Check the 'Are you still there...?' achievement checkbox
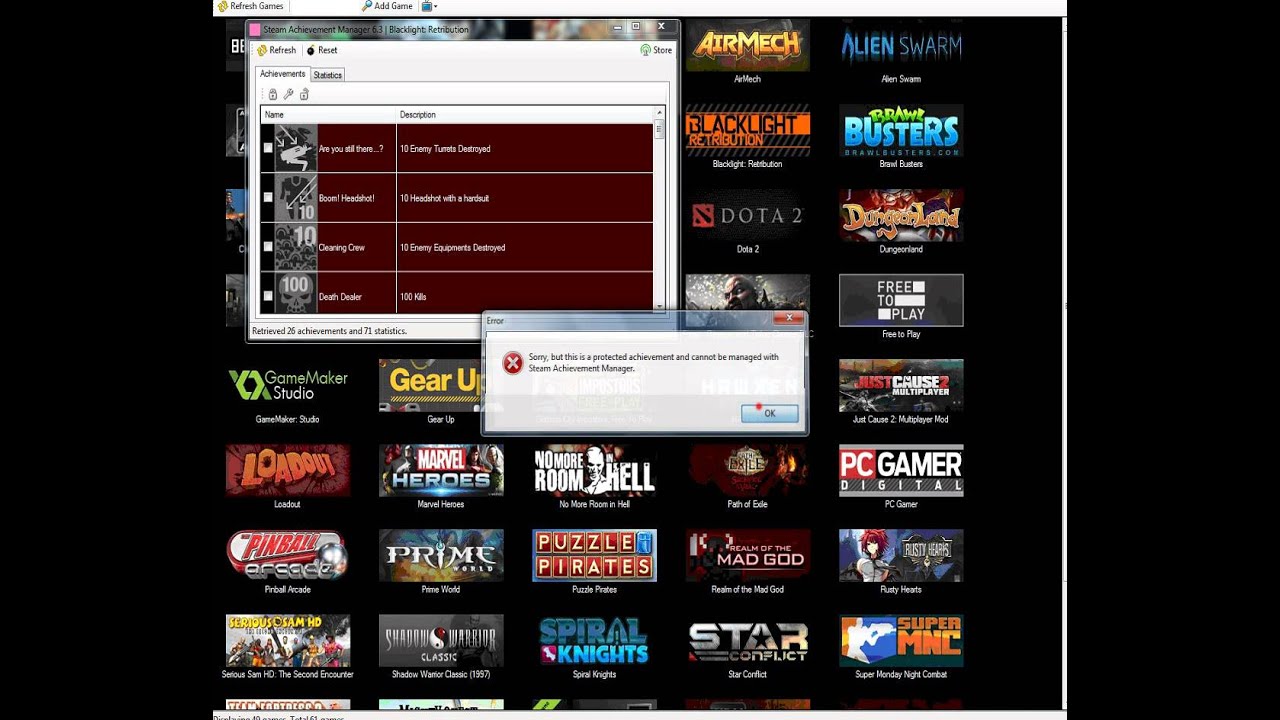 pos(268,148)
